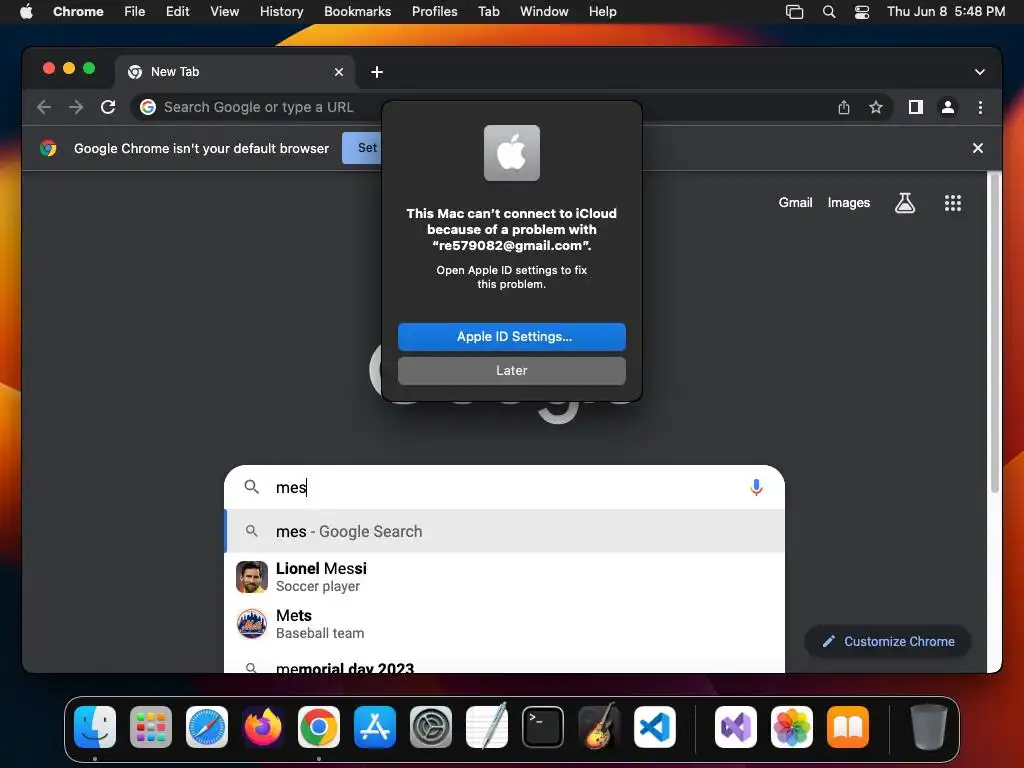Launch GarageBand from the Dock
This screenshot has height=768, width=1024.
pyautogui.click(x=598, y=726)
